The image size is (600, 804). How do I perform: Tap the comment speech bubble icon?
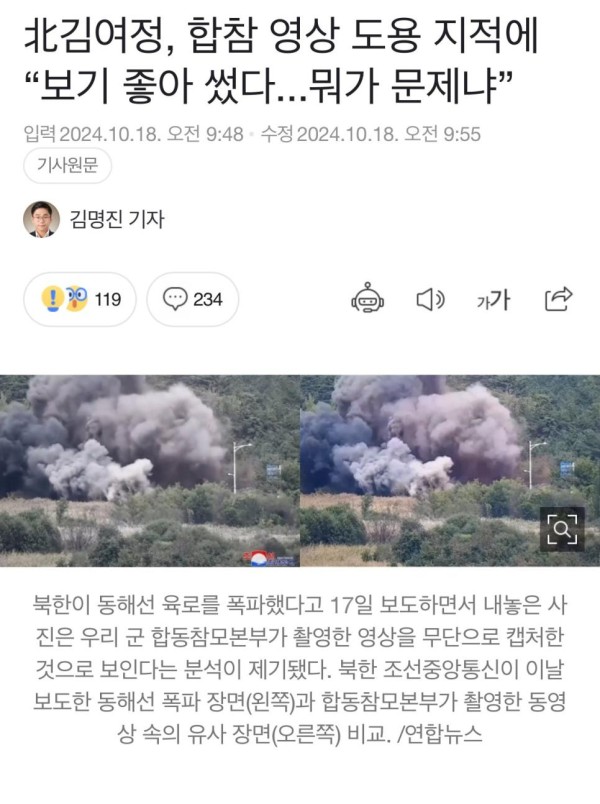175,299
